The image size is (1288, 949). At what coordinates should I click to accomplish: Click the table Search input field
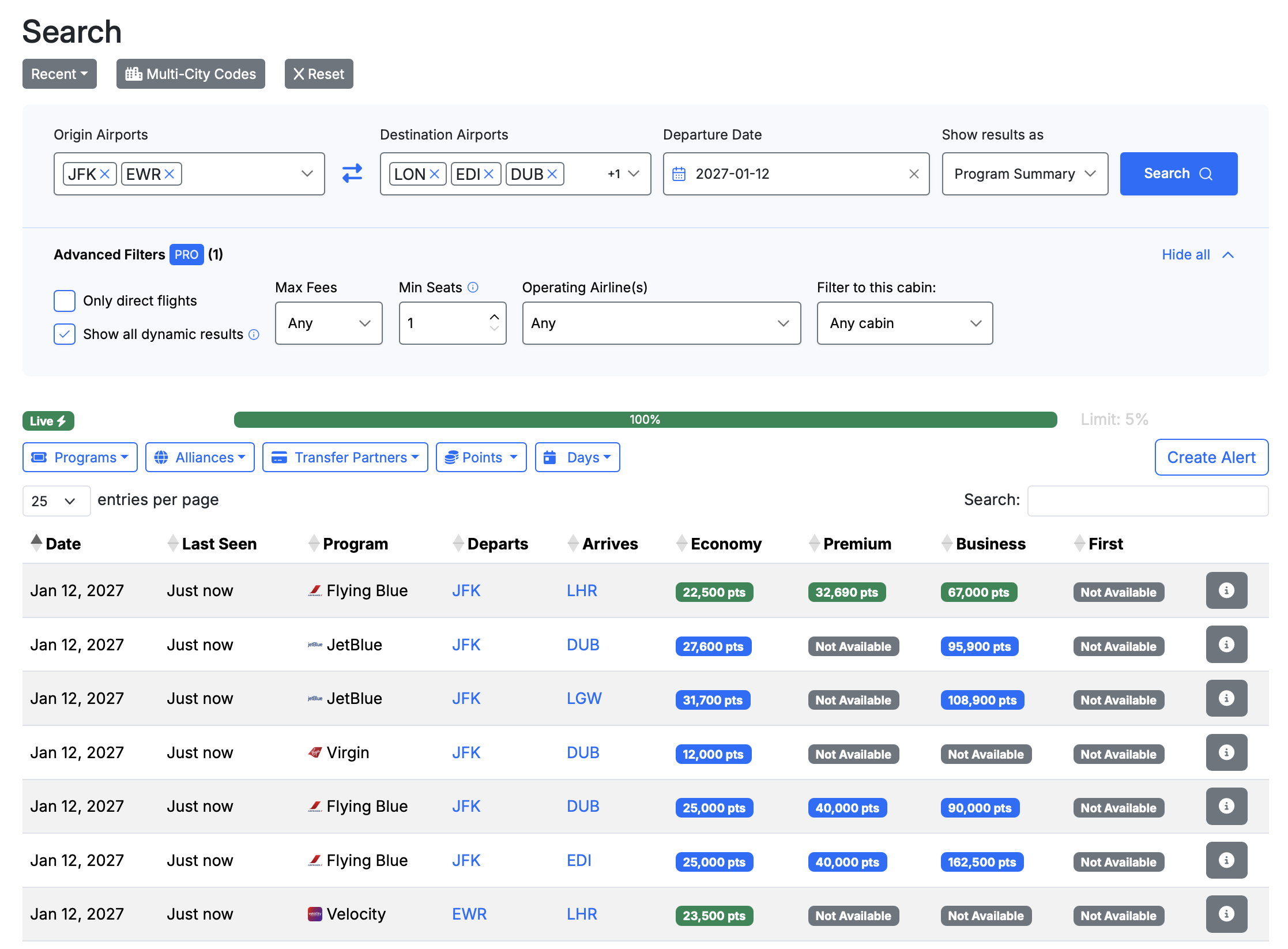click(x=1148, y=500)
